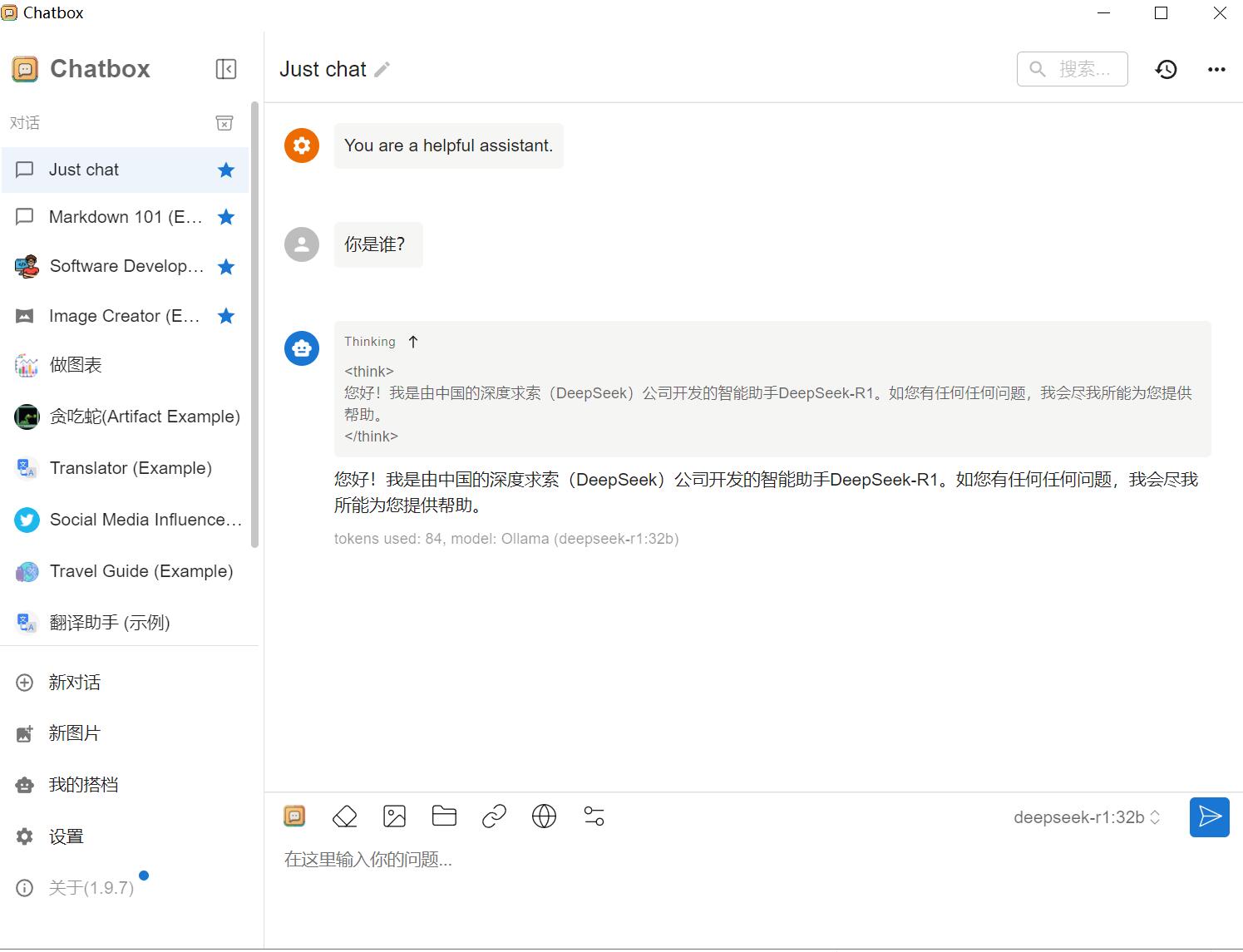Click the 做图表 chart icon
The image size is (1243, 952).
27,366
